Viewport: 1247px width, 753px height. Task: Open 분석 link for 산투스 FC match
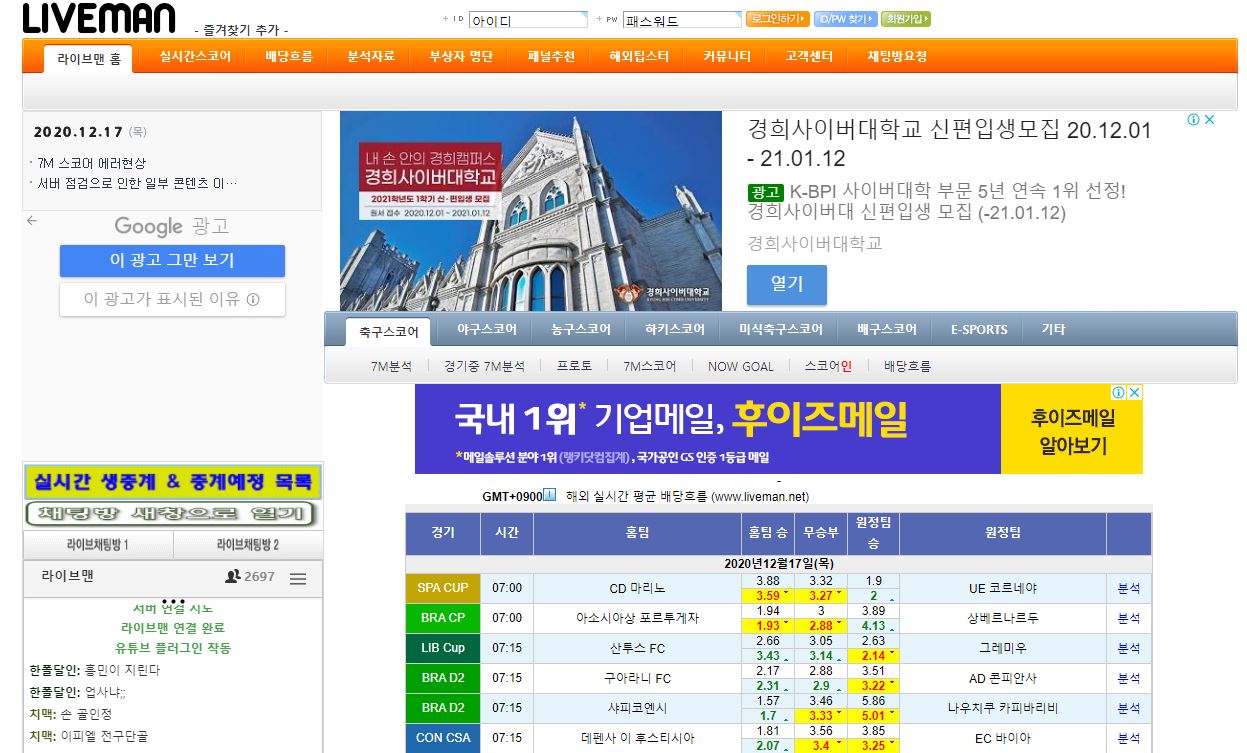(x=1129, y=649)
